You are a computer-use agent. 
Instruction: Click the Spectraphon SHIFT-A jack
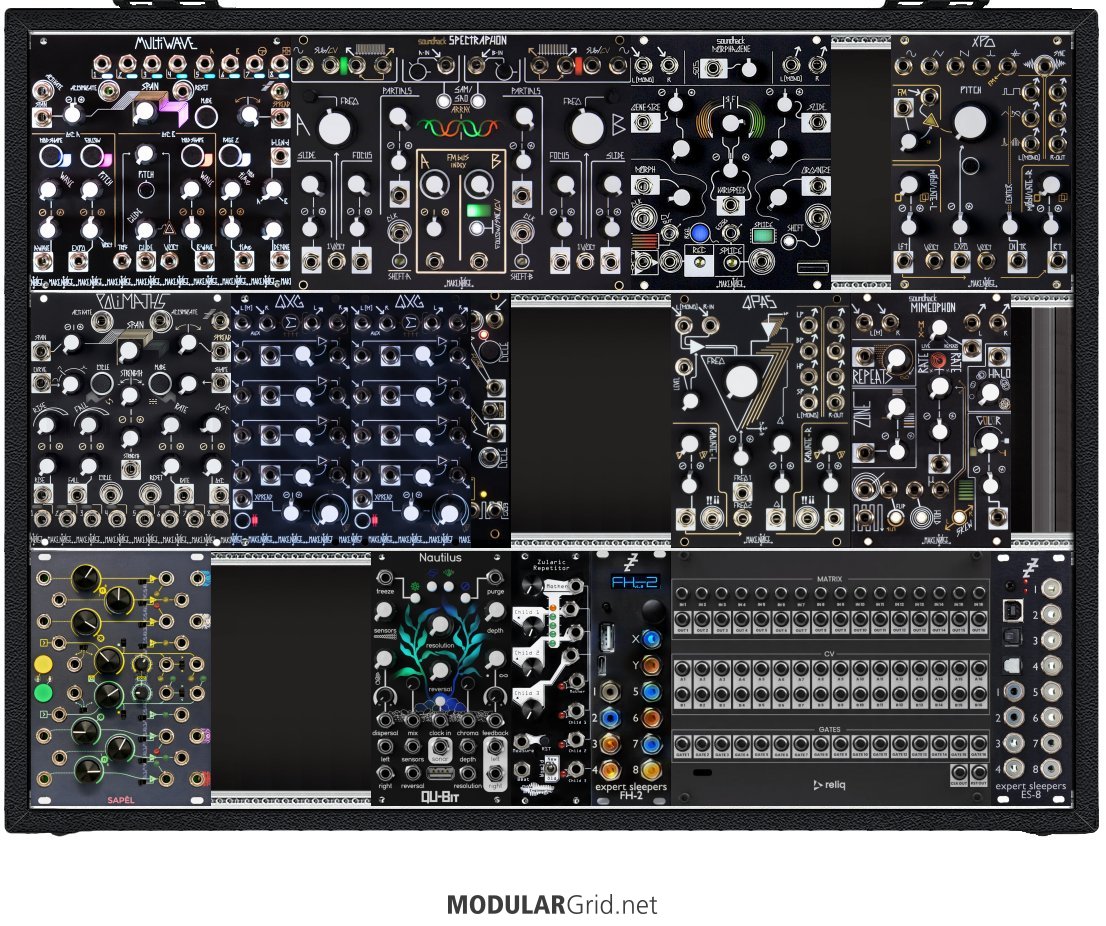pos(400,261)
